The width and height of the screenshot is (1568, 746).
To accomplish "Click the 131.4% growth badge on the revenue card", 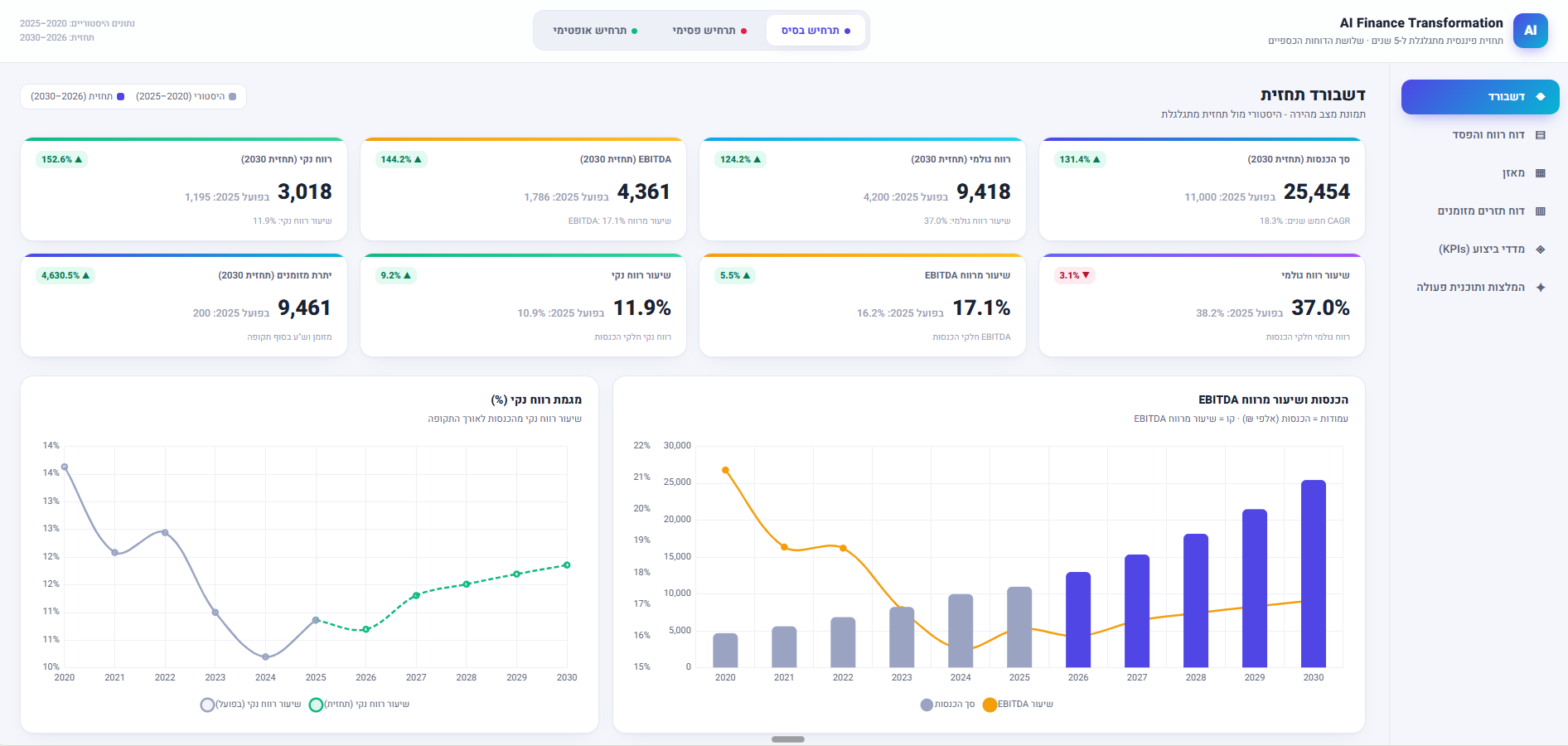I will click(1080, 159).
